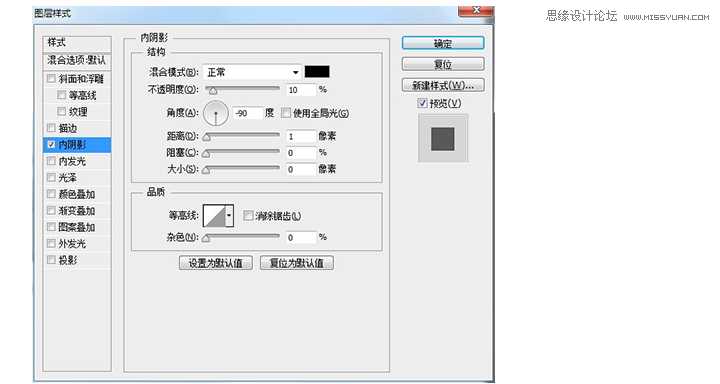Select the 描边 style entry label
720x384 pixels.
(68, 128)
